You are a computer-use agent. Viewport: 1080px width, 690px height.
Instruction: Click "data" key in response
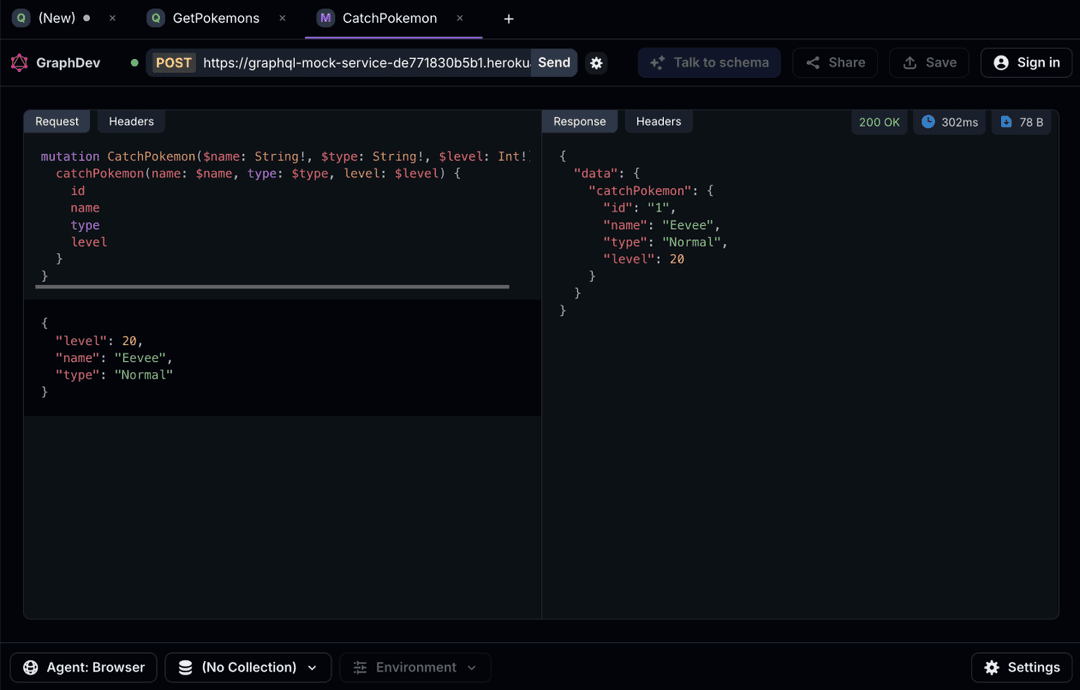596,174
